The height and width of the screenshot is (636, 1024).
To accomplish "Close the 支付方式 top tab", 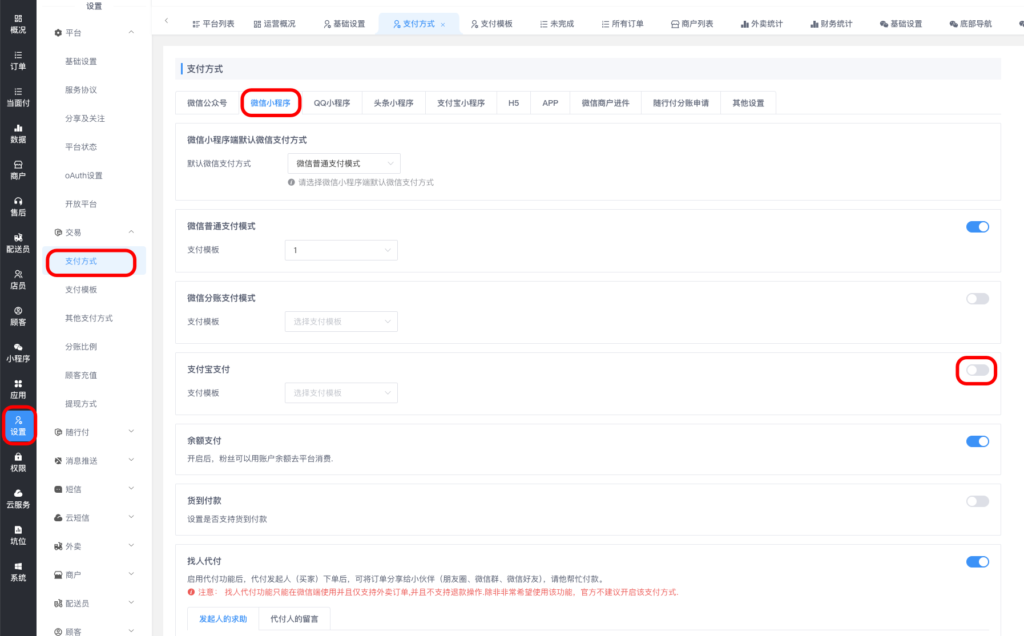I will [x=443, y=23].
